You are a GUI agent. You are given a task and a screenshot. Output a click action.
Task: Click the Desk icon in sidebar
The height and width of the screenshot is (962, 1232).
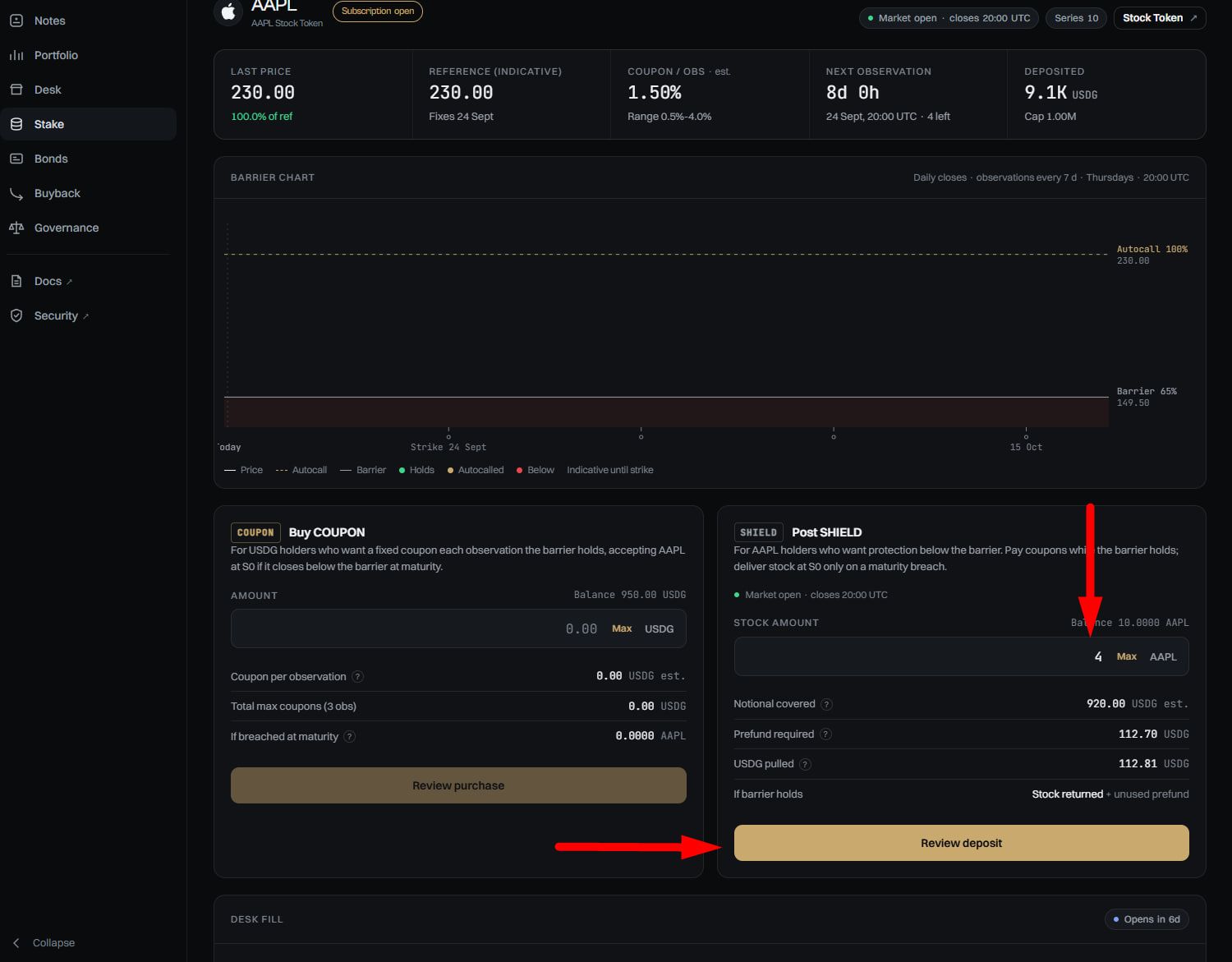click(x=16, y=90)
